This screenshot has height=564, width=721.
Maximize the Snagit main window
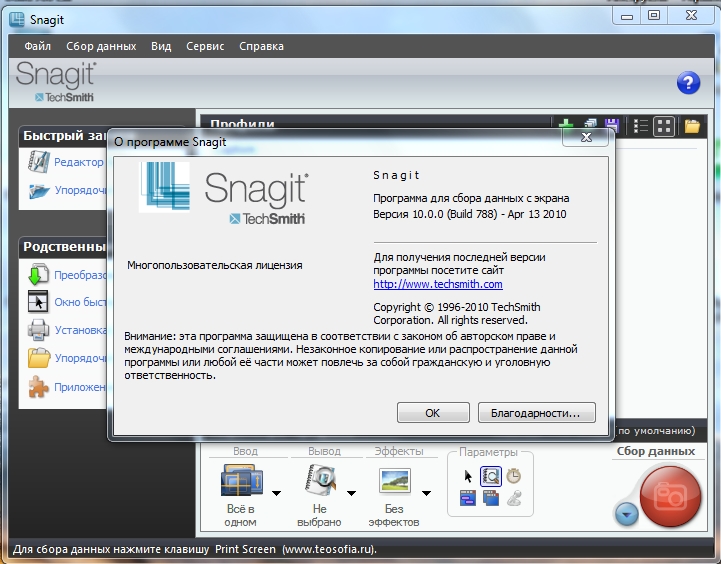[x=653, y=16]
